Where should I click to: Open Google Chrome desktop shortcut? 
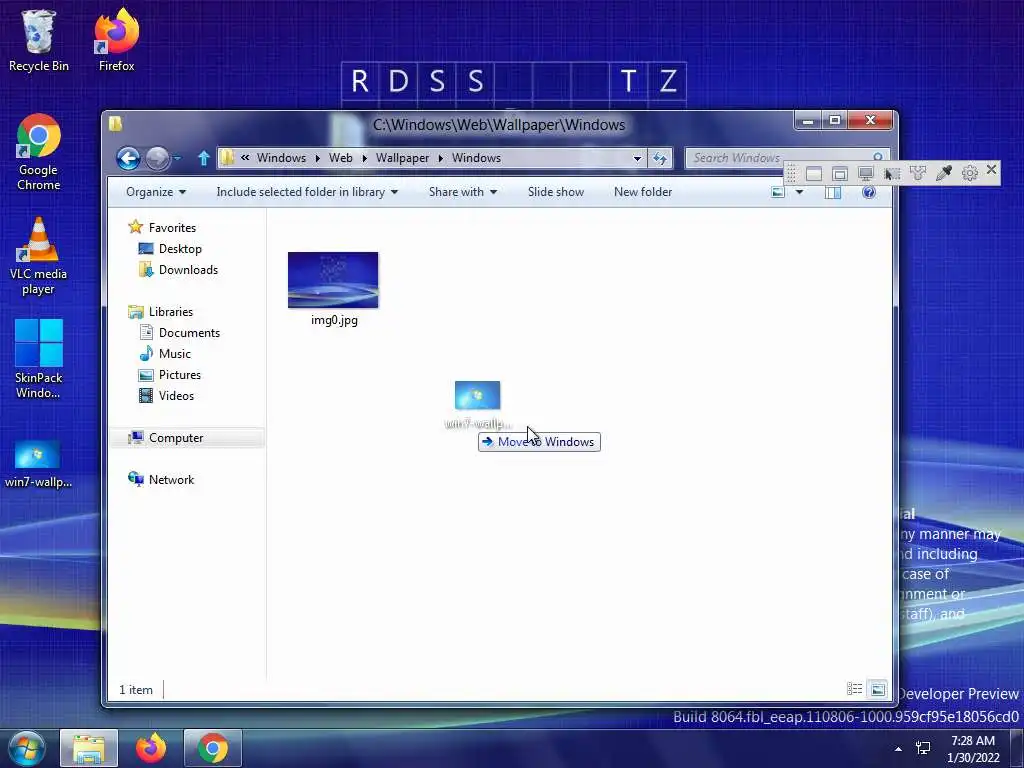(x=39, y=152)
